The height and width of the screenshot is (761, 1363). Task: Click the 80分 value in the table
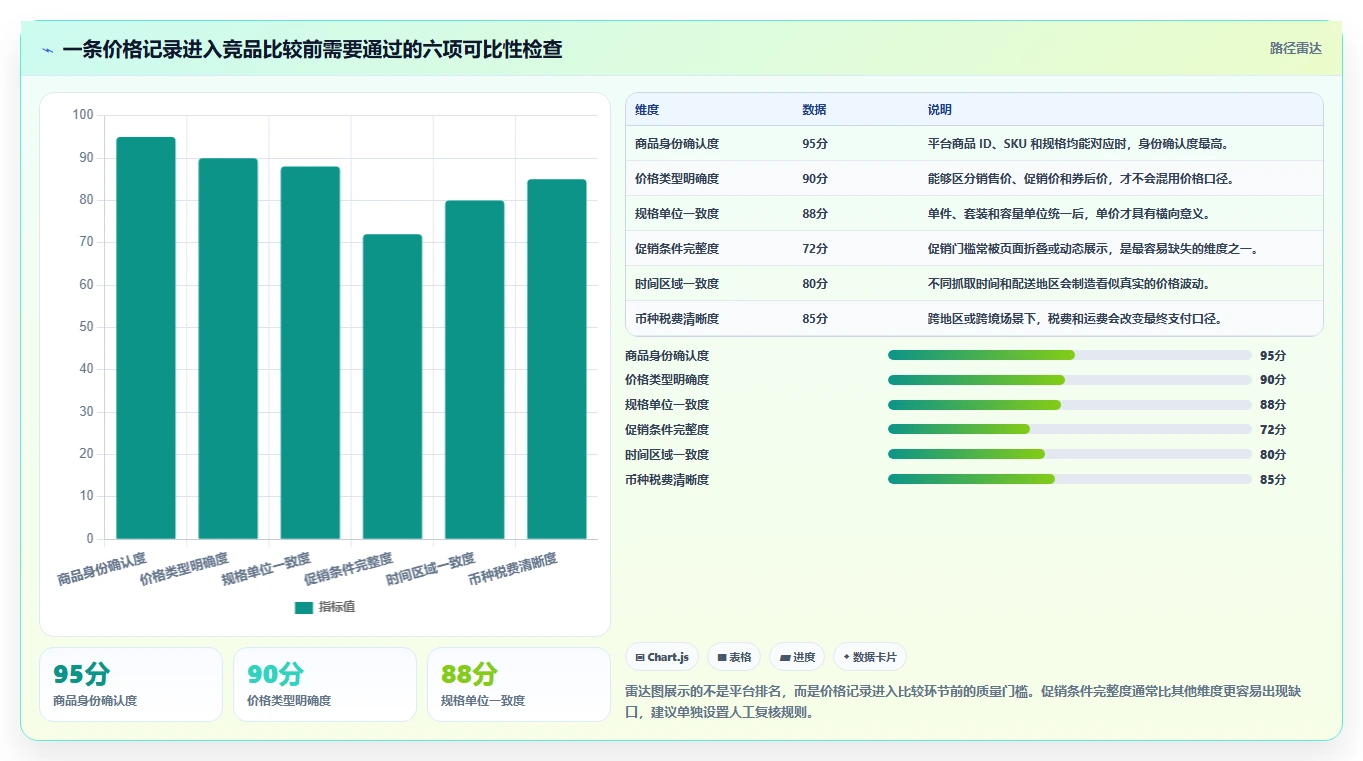815,284
